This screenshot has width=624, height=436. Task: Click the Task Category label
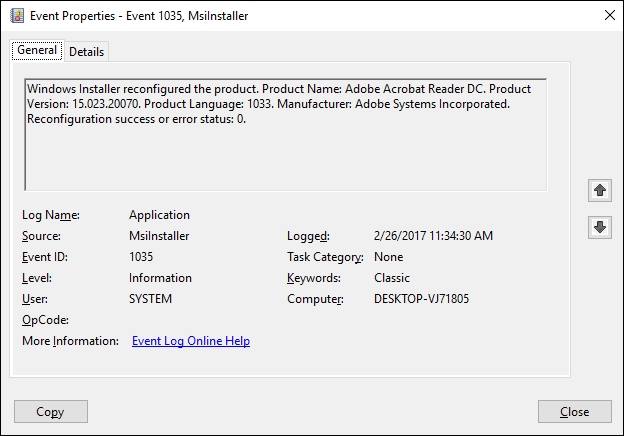(x=325, y=257)
